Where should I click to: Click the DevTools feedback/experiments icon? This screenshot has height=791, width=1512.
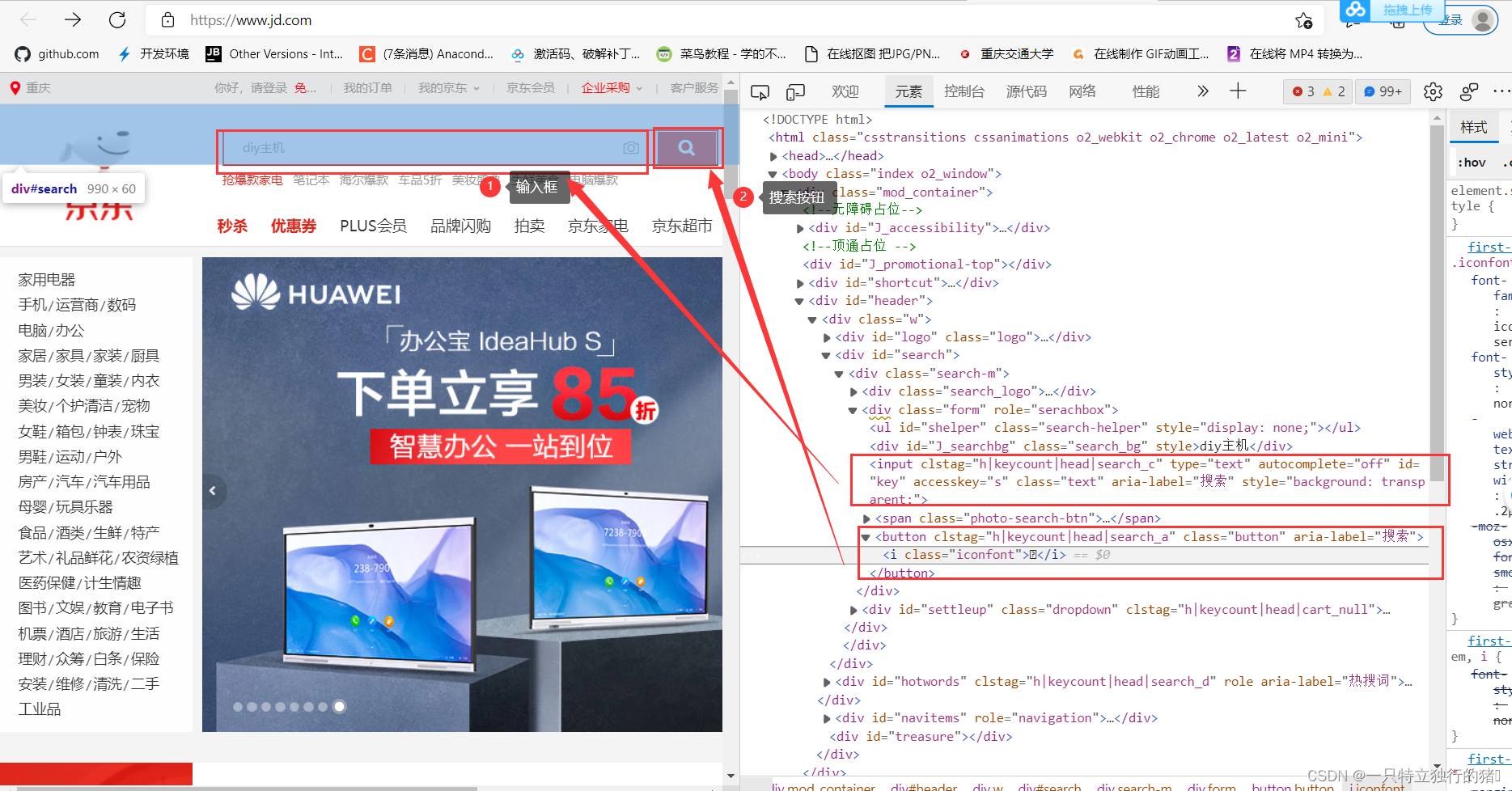pyautogui.click(x=1469, y=92)
